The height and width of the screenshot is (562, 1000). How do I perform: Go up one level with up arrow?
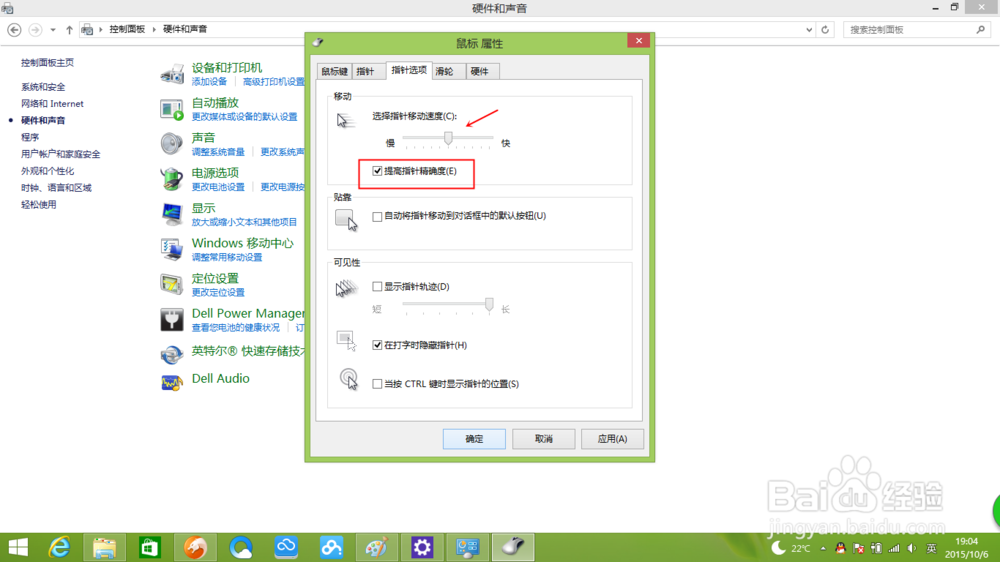pos(70,29)
